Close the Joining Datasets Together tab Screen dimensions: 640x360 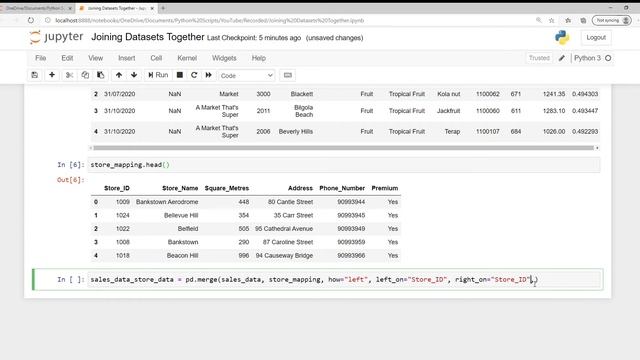(152, 8)
